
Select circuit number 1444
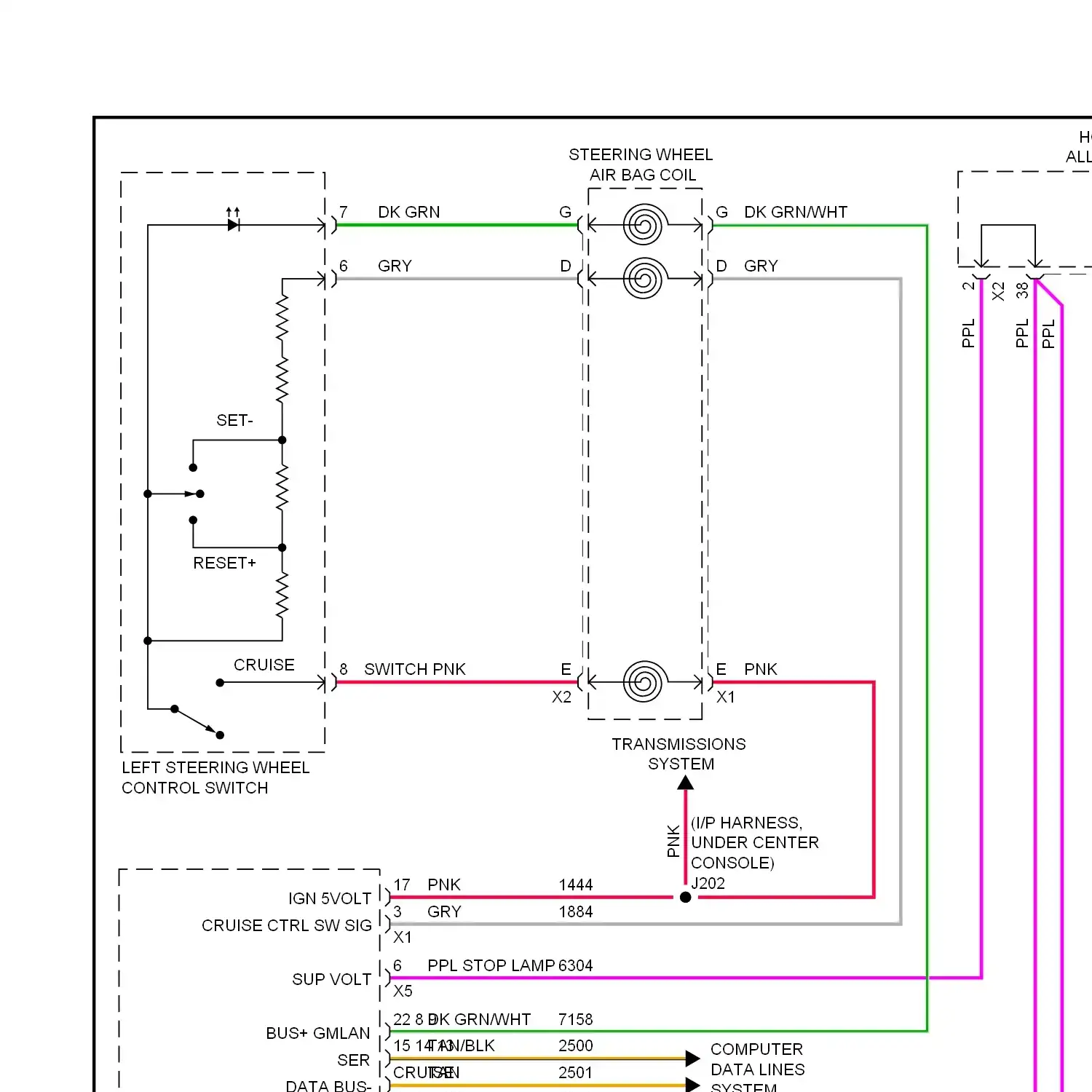576,885
